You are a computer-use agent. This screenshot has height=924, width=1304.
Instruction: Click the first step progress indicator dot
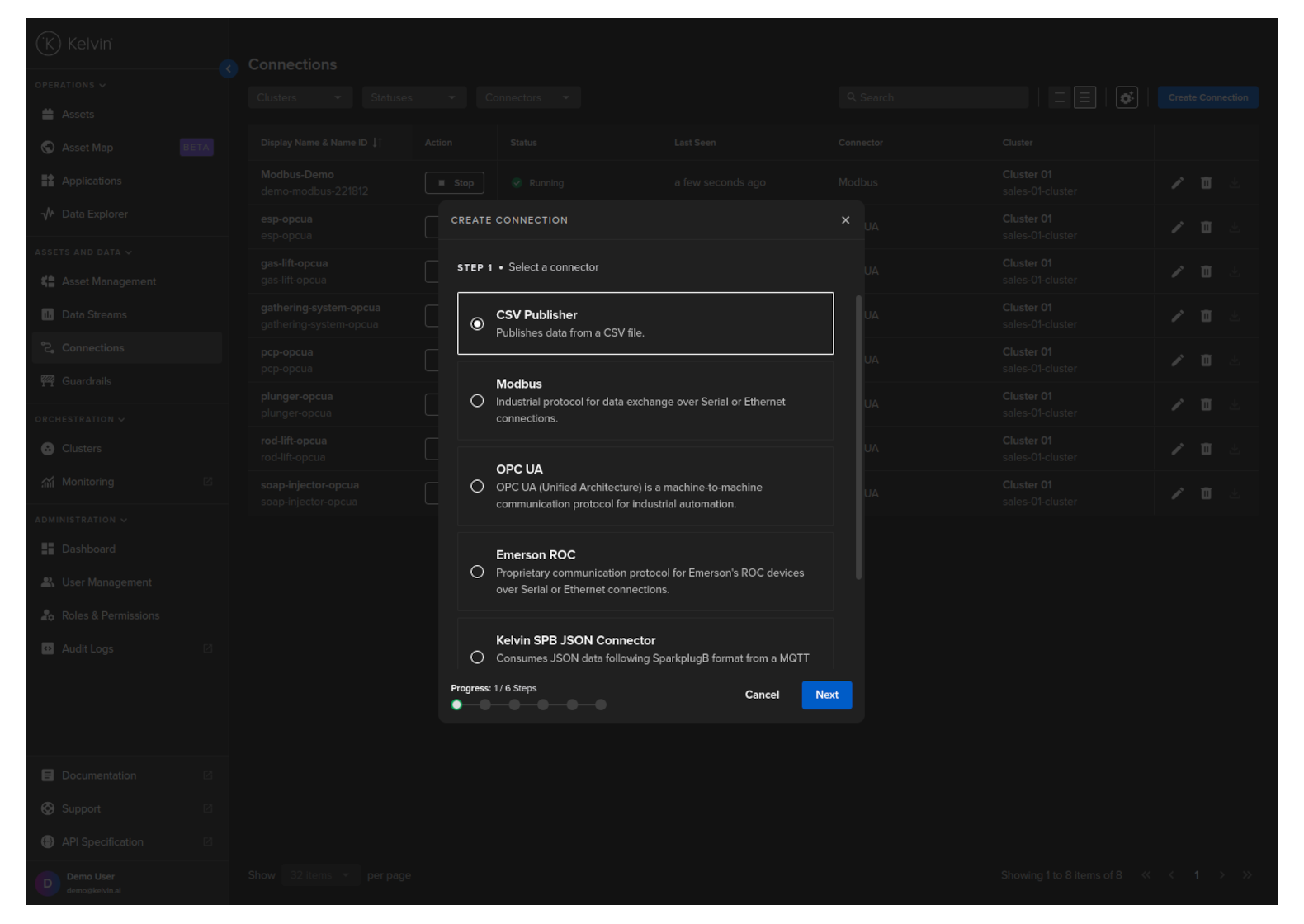tap(456, 705)
